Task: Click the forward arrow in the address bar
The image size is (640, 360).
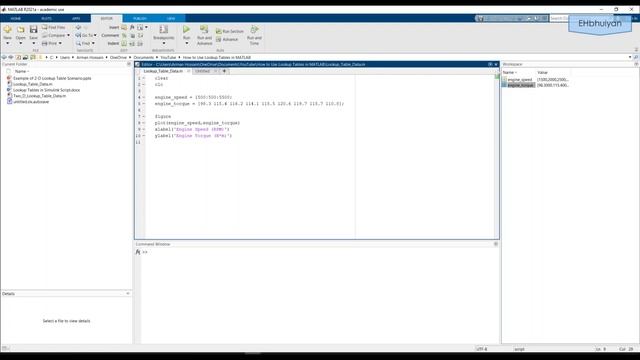Action: coord(11,58)
